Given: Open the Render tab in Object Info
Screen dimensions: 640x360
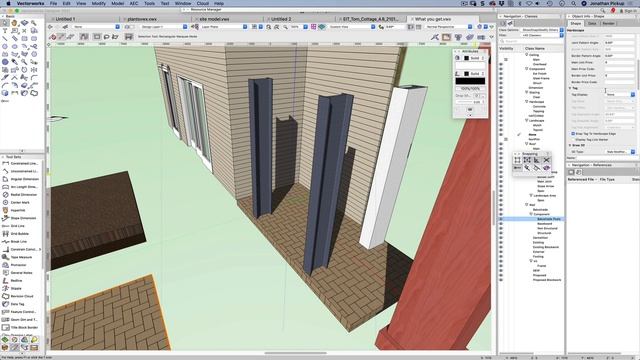Looking at the screenshot, I should click(x=608, y=24).
